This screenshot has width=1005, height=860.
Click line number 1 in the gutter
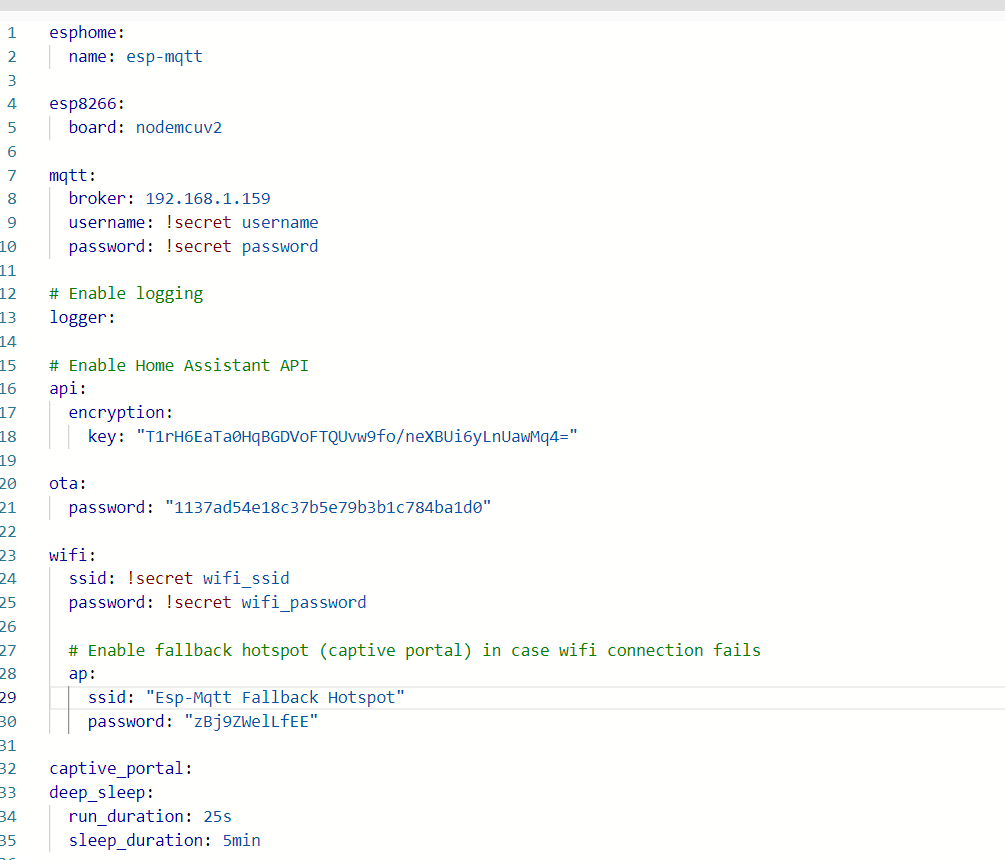[12, 33]
